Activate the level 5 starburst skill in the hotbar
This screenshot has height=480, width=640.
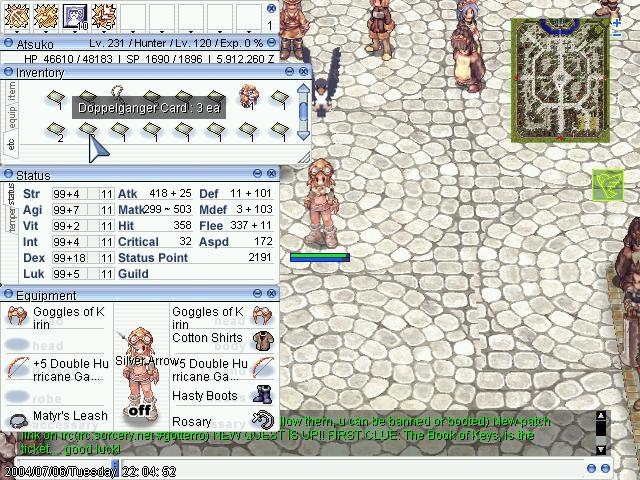pyautogui.click(x=104, y=16)
